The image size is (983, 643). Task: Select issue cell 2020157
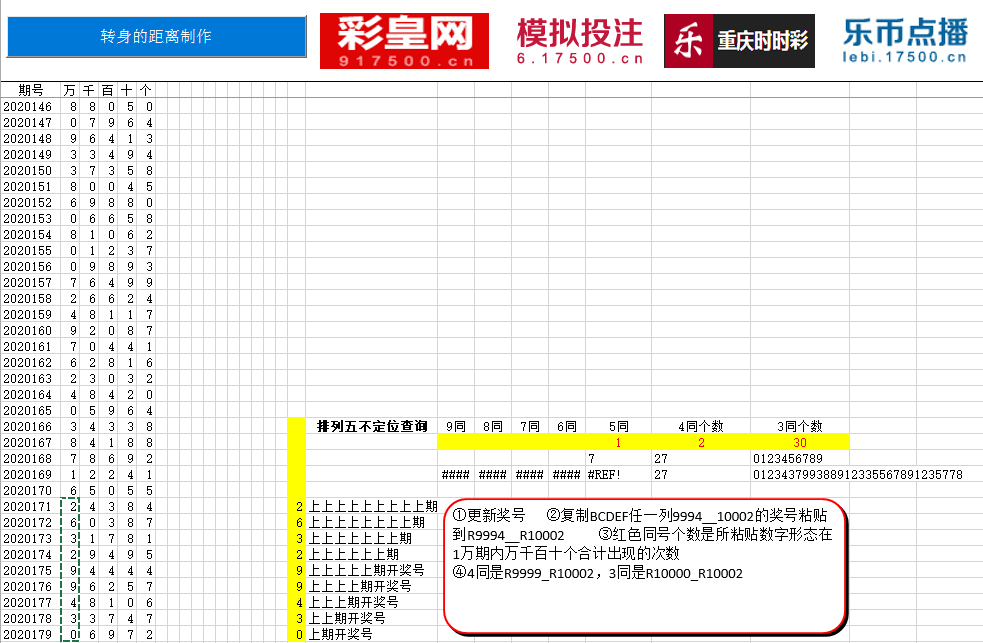click(x=31, y=283)
